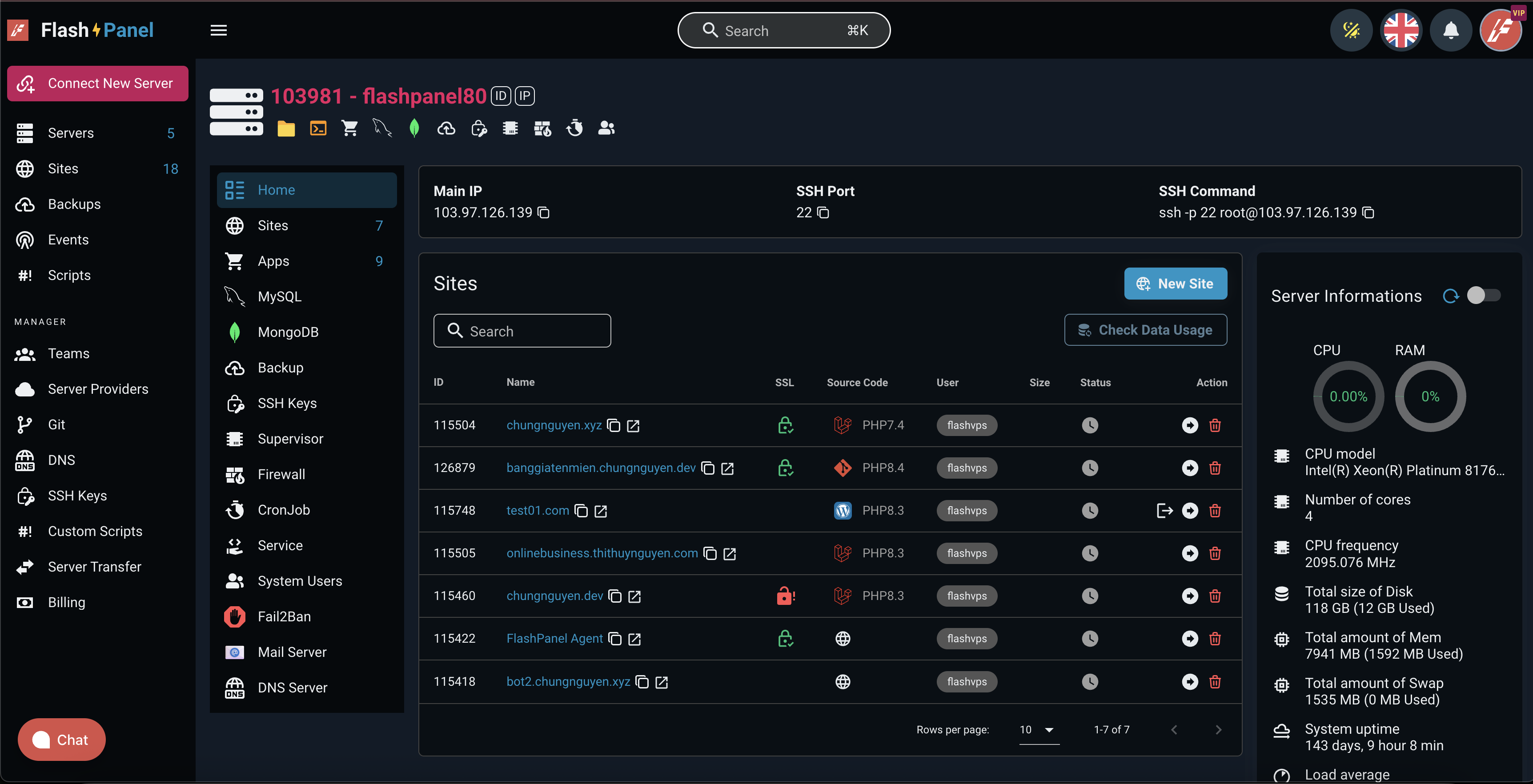
Task: Open the VIP user avatar menu
Action: click(1500, 30)
